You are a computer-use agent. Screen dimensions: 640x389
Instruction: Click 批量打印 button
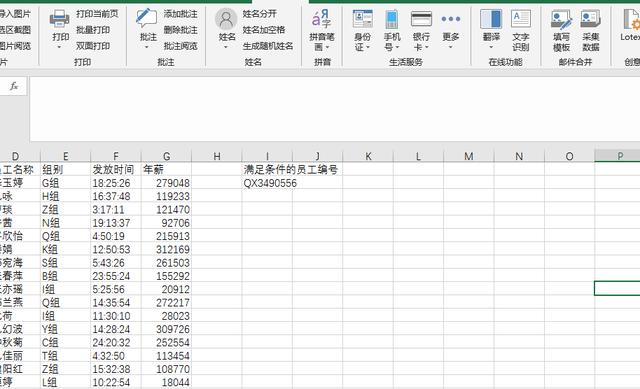click(93, 30)
